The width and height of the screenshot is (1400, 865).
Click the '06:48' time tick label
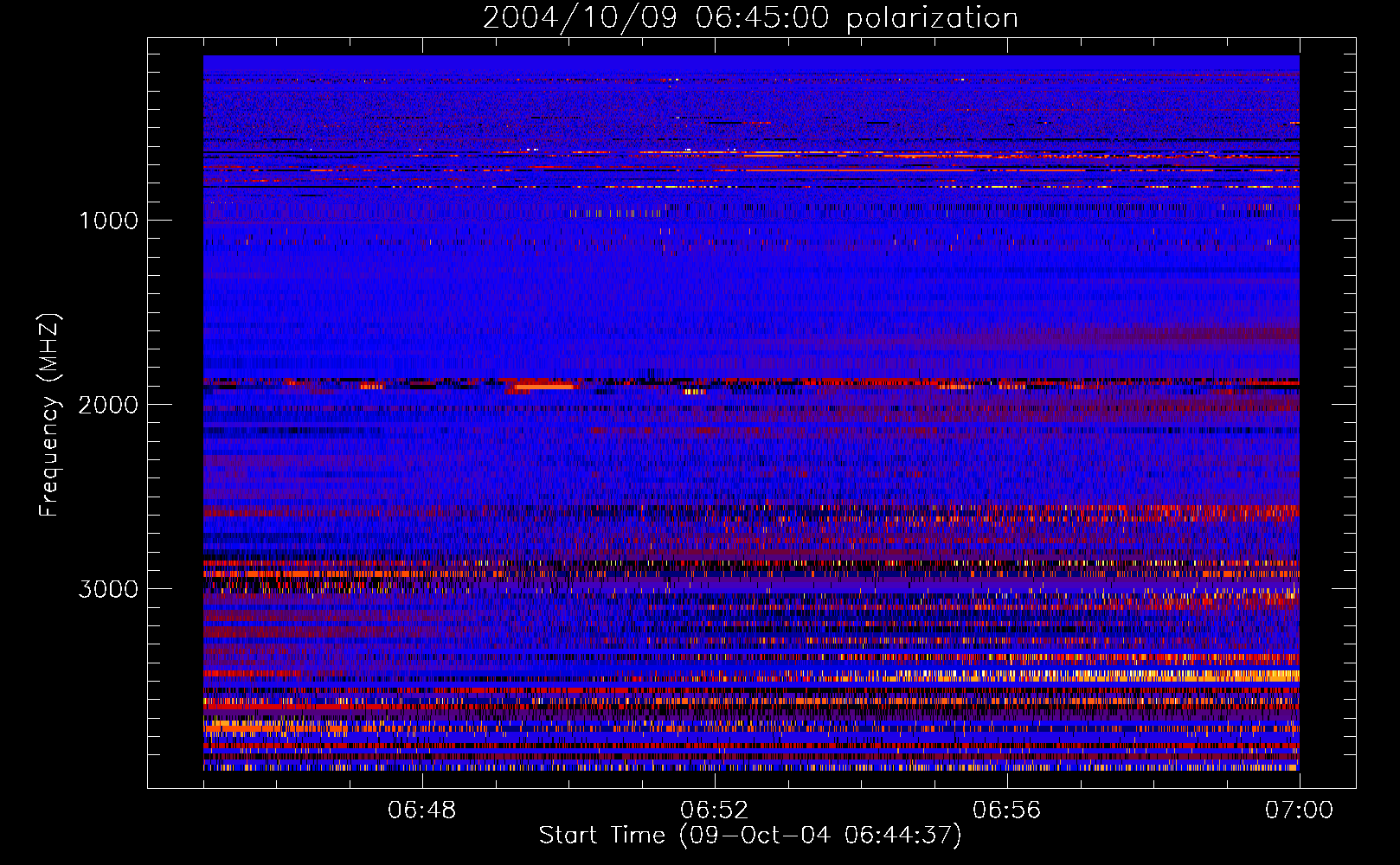pos(422,811)
